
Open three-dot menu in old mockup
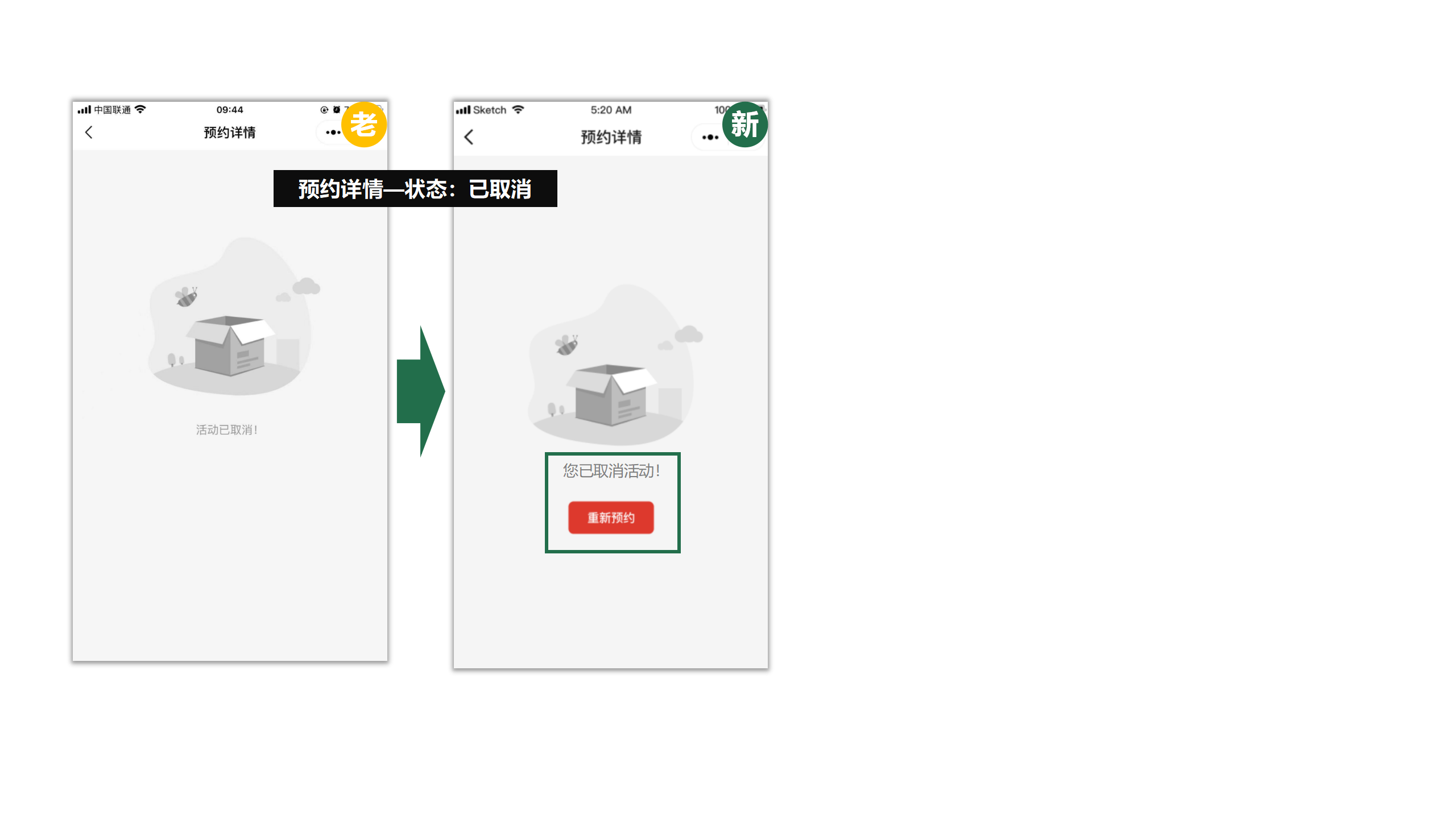333,133
